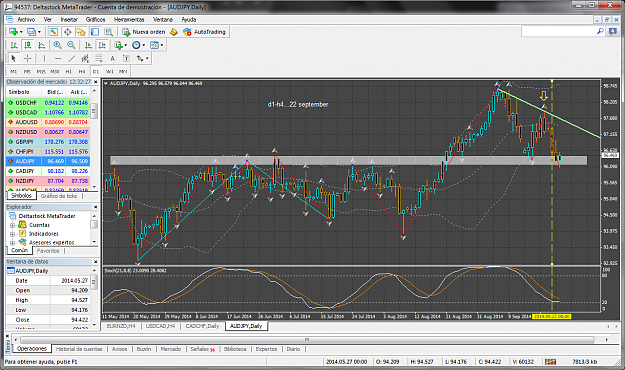Click the terminal horizontal scrollbar
This screenshot has height=370, width=625.
[307, 340]
